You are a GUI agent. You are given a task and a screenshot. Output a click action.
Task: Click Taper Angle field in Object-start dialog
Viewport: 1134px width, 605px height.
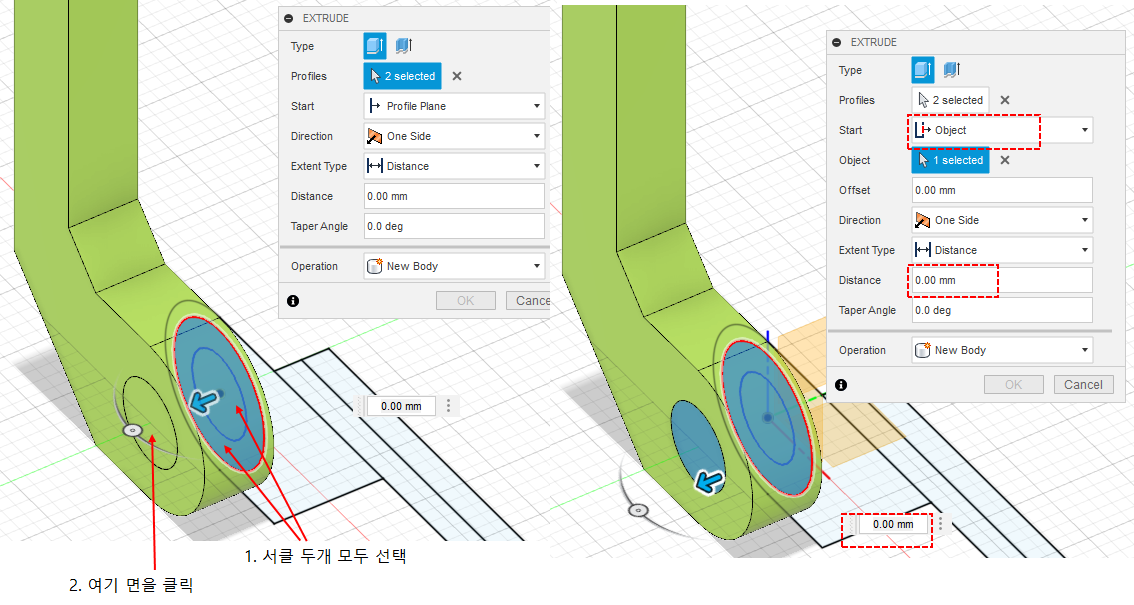pyautogui.click(x=1002, y=310)
